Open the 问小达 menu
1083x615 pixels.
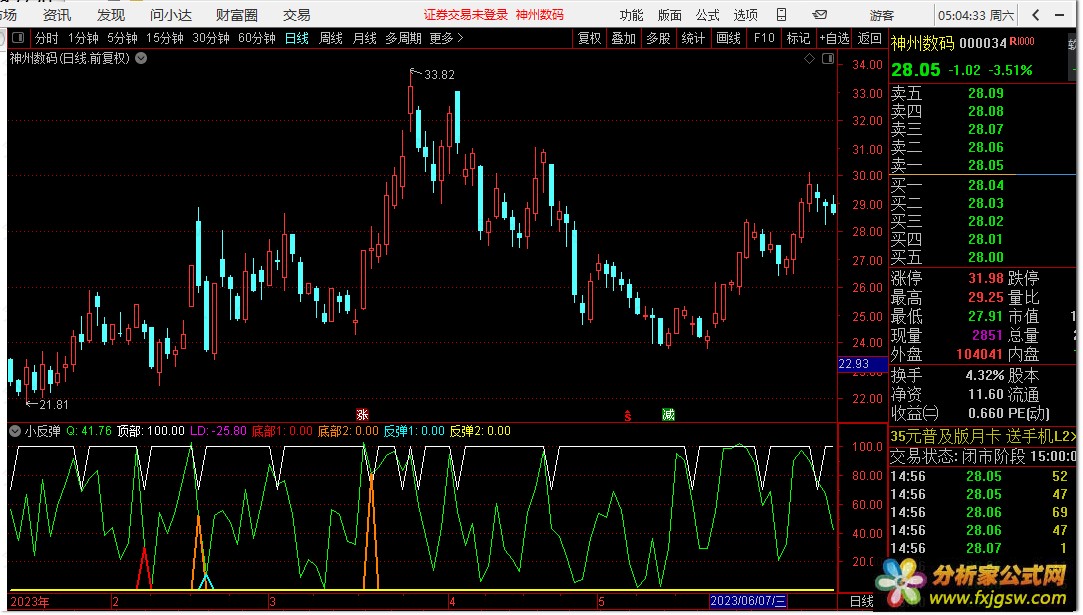(x=171, y=15)
